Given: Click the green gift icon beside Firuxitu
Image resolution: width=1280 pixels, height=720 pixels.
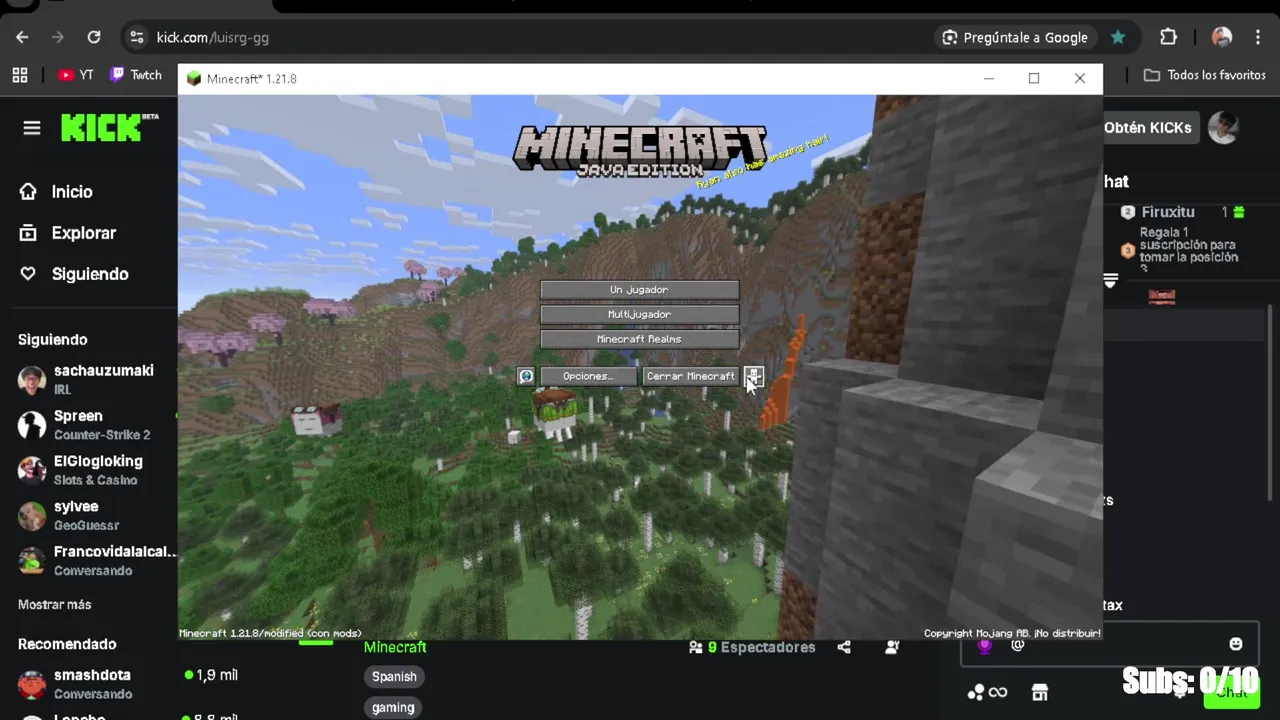Looking at the screenshot, I should pyautogui.click(x=1239, y=212).
